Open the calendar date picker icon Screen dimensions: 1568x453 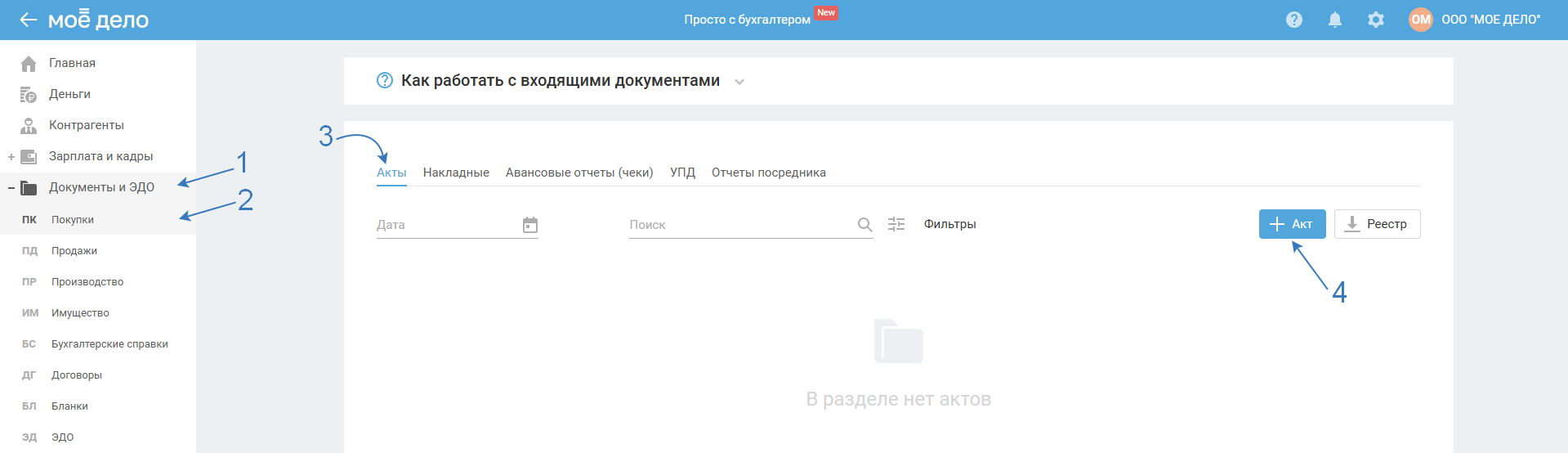pyautogui.click(x=530, y=225)
